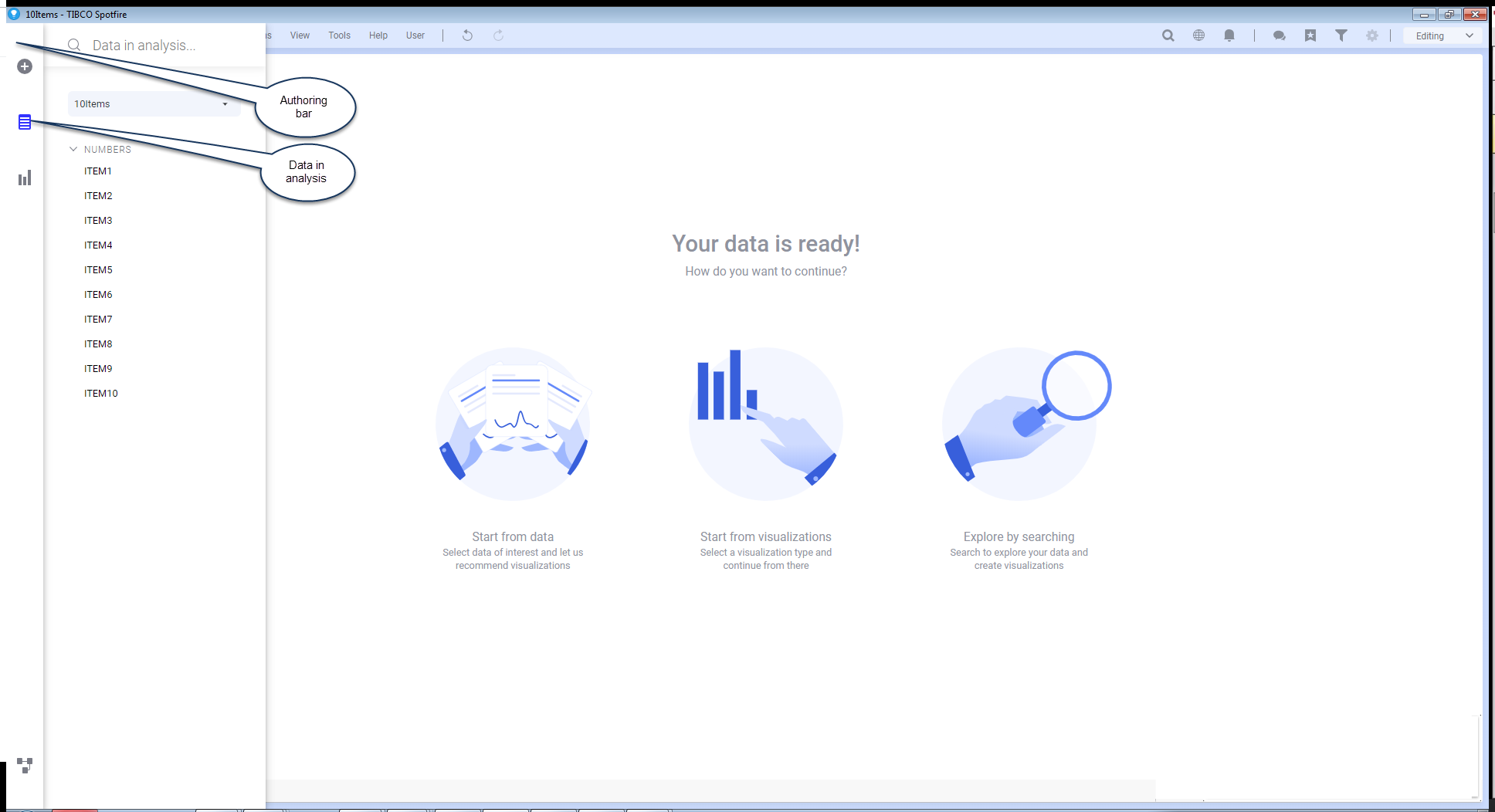Image resolution: width=1495 pixels, height=812 pixels.
Task: Click the Redo arrow
Action: 498,36
